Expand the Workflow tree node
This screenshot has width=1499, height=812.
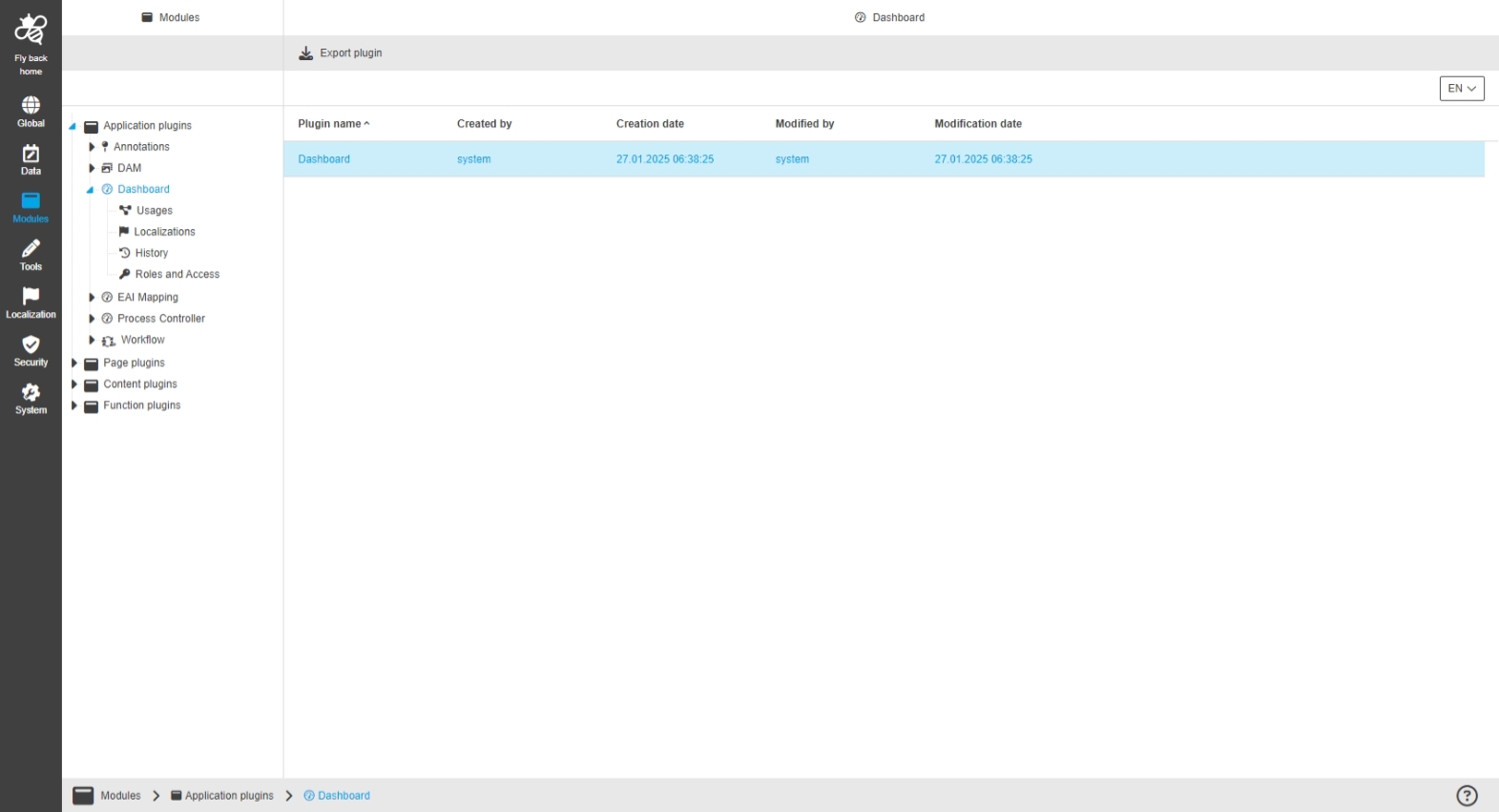pyautogui.click(x=92, y=340)
